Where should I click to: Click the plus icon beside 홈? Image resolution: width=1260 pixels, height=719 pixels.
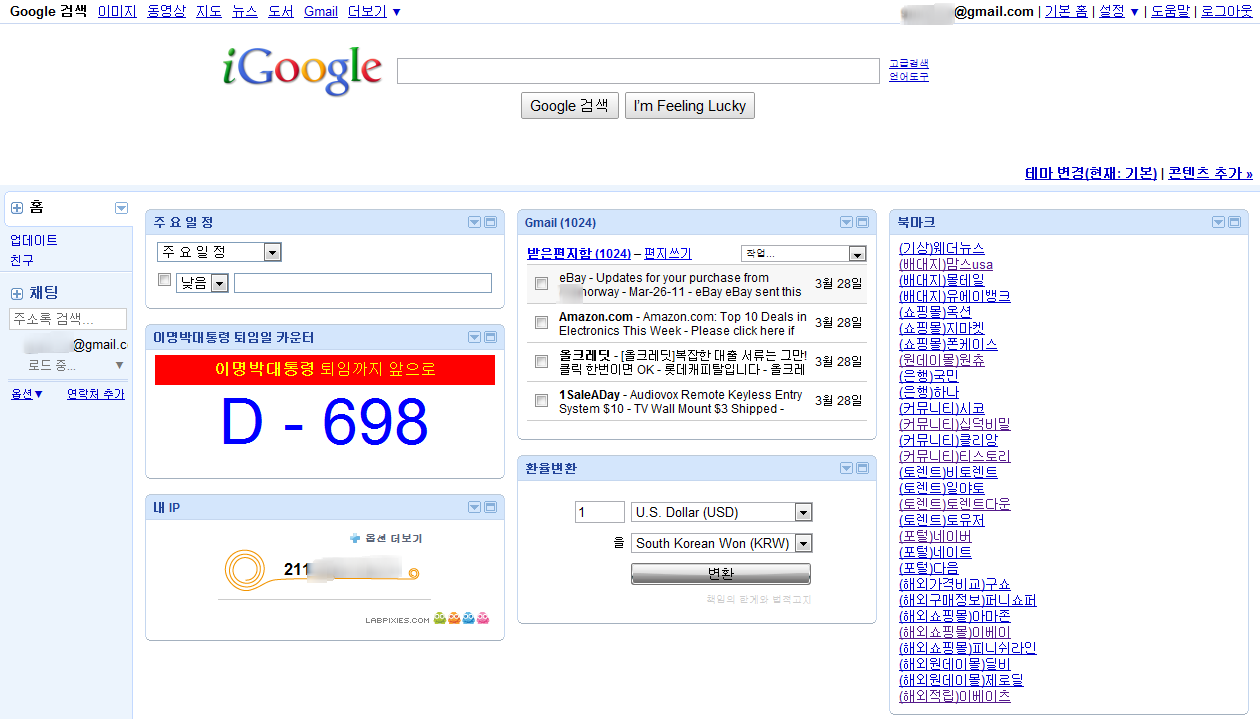point(17,208)
